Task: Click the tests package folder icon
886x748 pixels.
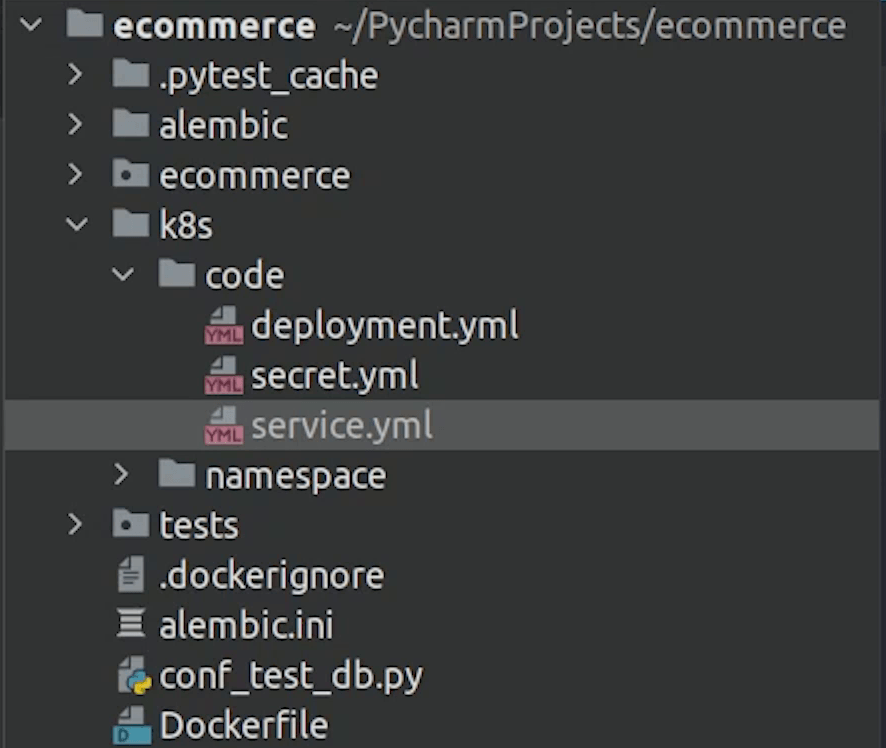Action: (131, 524)
